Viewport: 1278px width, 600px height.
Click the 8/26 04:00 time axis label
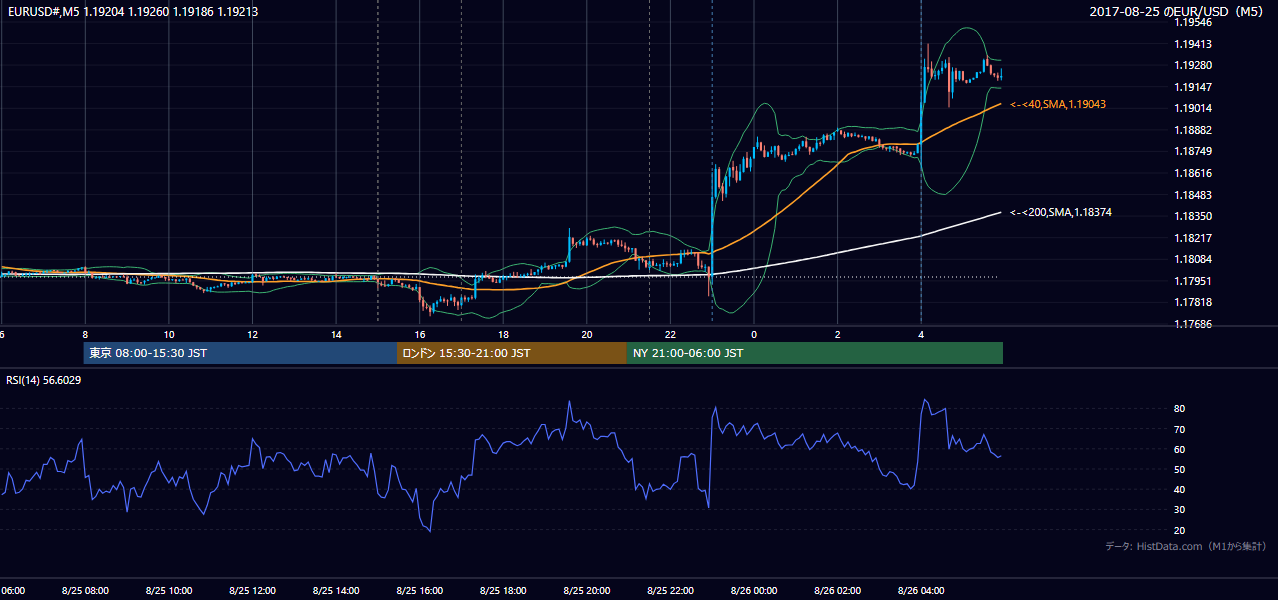pyautogui.click(x=920, y=590)
